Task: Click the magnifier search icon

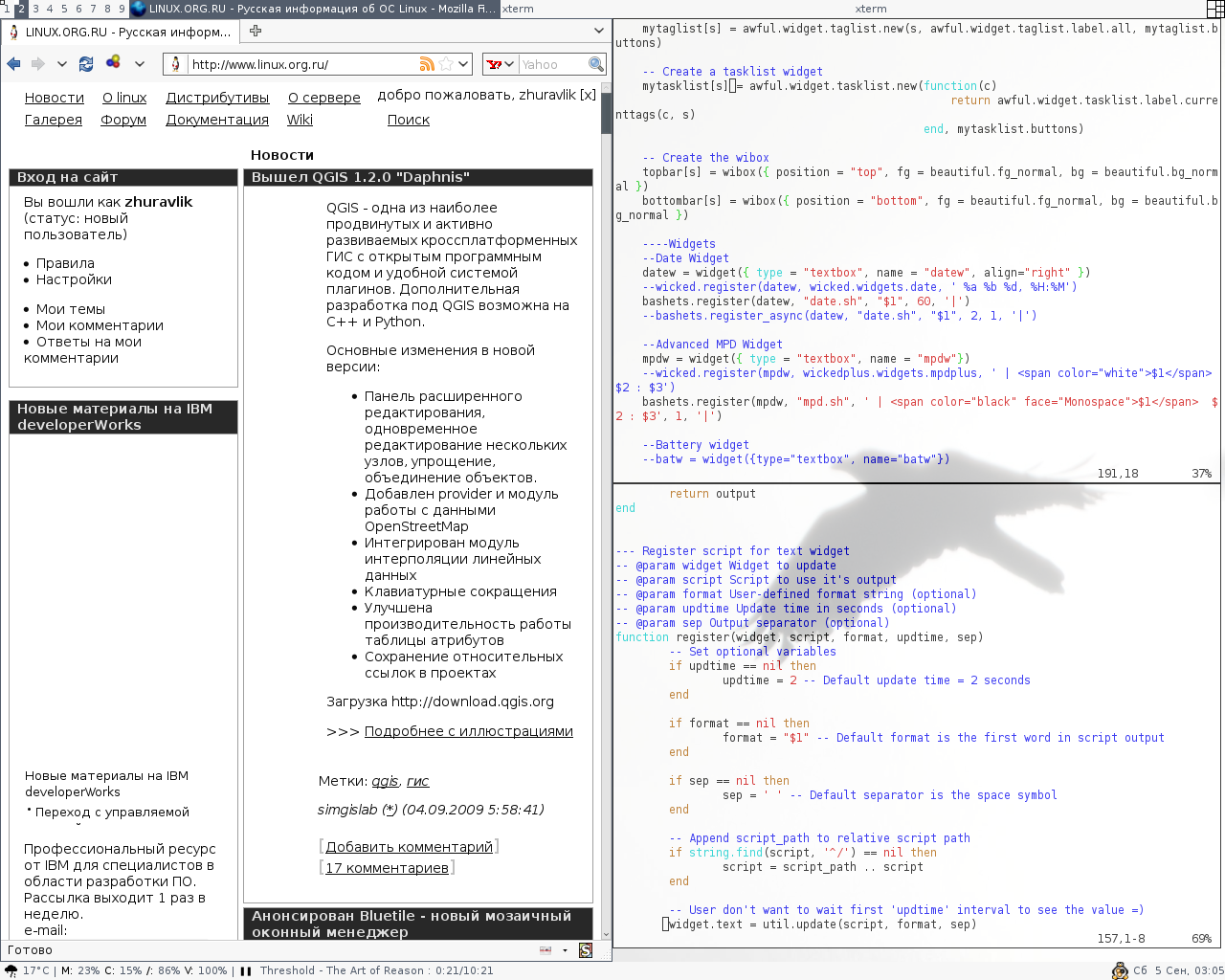Action: [596, 64]
